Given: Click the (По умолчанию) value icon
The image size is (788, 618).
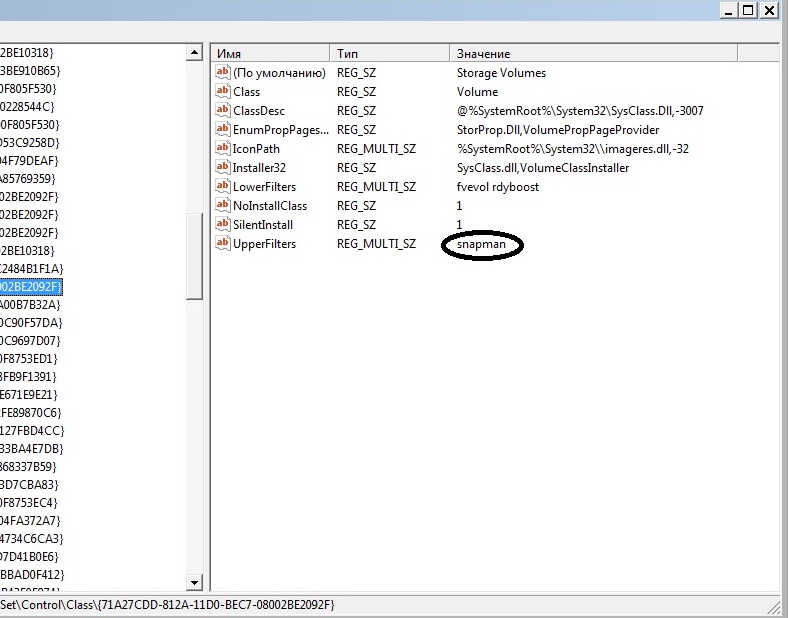Looking at the screenshot, I should click(x=222, y=73).
